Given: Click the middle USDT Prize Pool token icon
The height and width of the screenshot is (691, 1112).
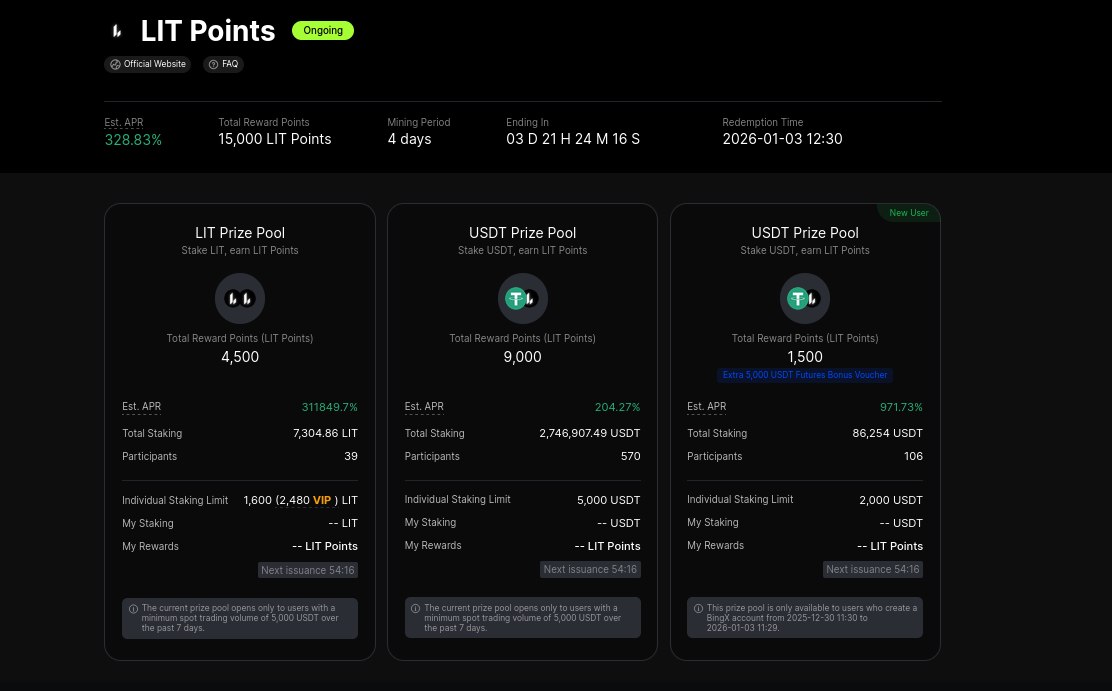Looking at the screenshot, I should 522,298.
